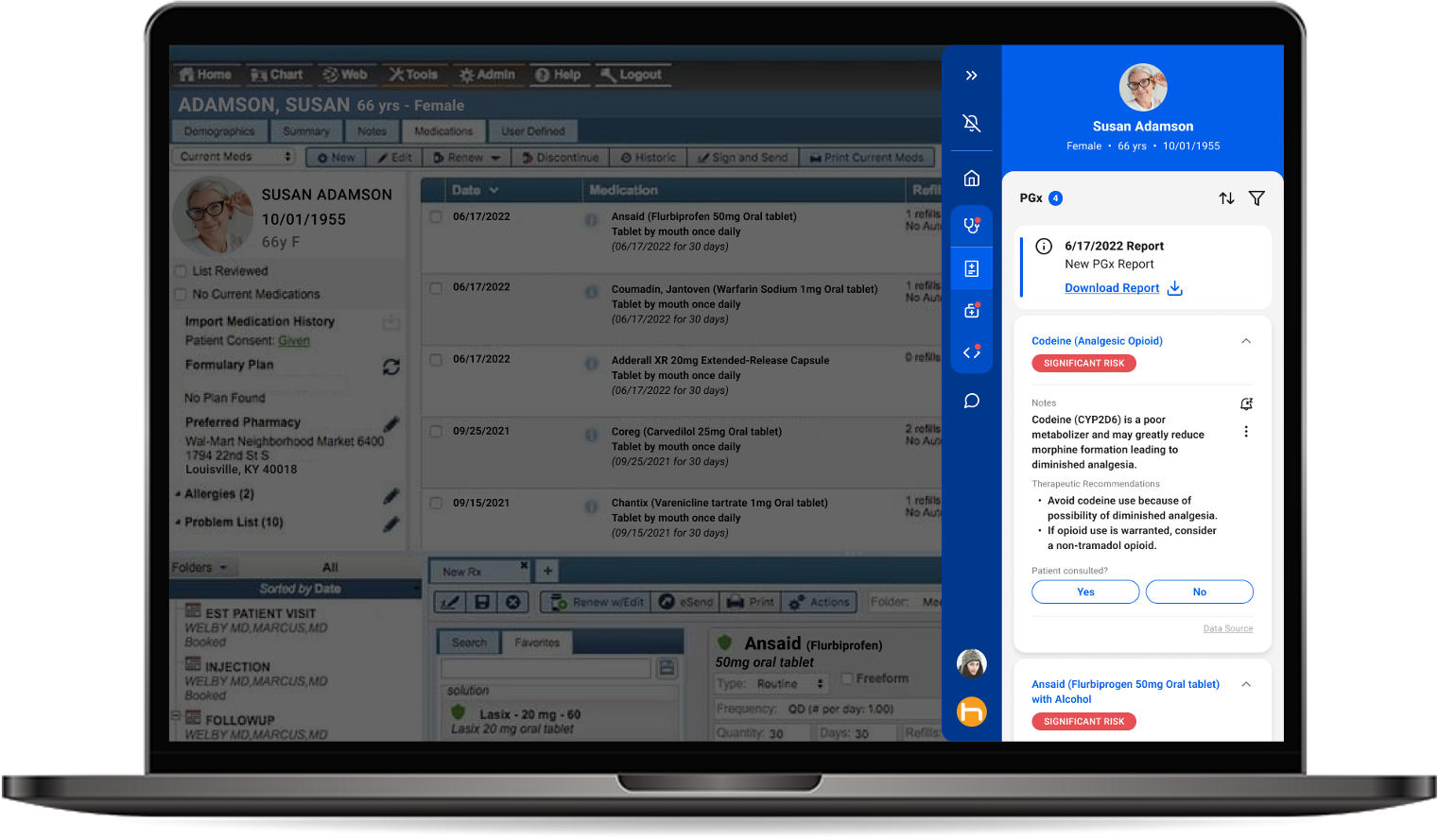Open the chat bubble sidebar icon
Viewport: 1438px width, 840px height.
(971, 402)
